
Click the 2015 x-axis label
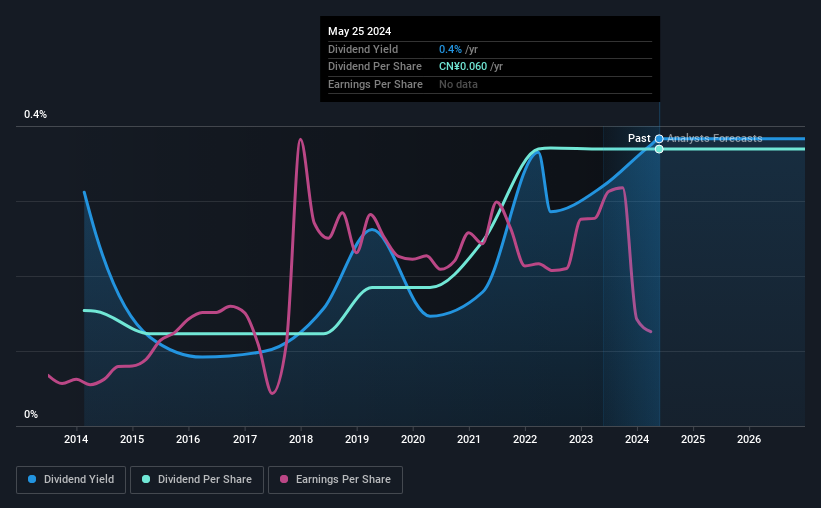pos(132,439)
